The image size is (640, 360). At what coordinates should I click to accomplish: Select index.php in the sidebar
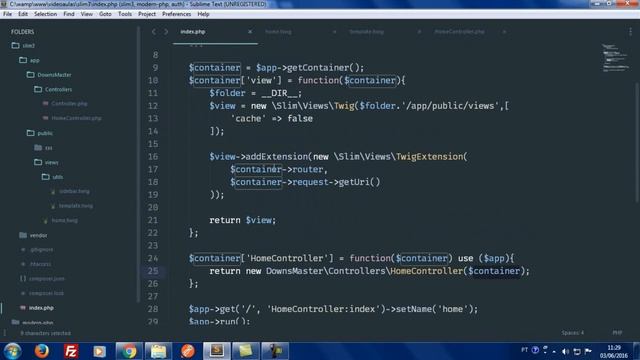(41, 308)
